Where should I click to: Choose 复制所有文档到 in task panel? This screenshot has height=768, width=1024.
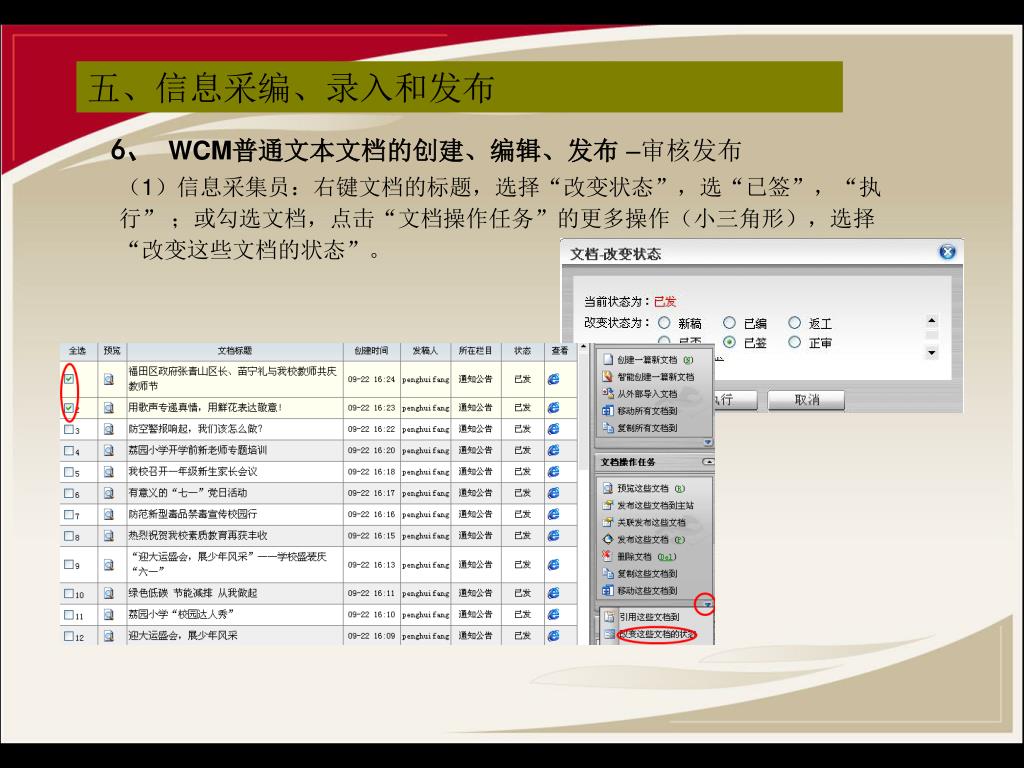[640, 428]
